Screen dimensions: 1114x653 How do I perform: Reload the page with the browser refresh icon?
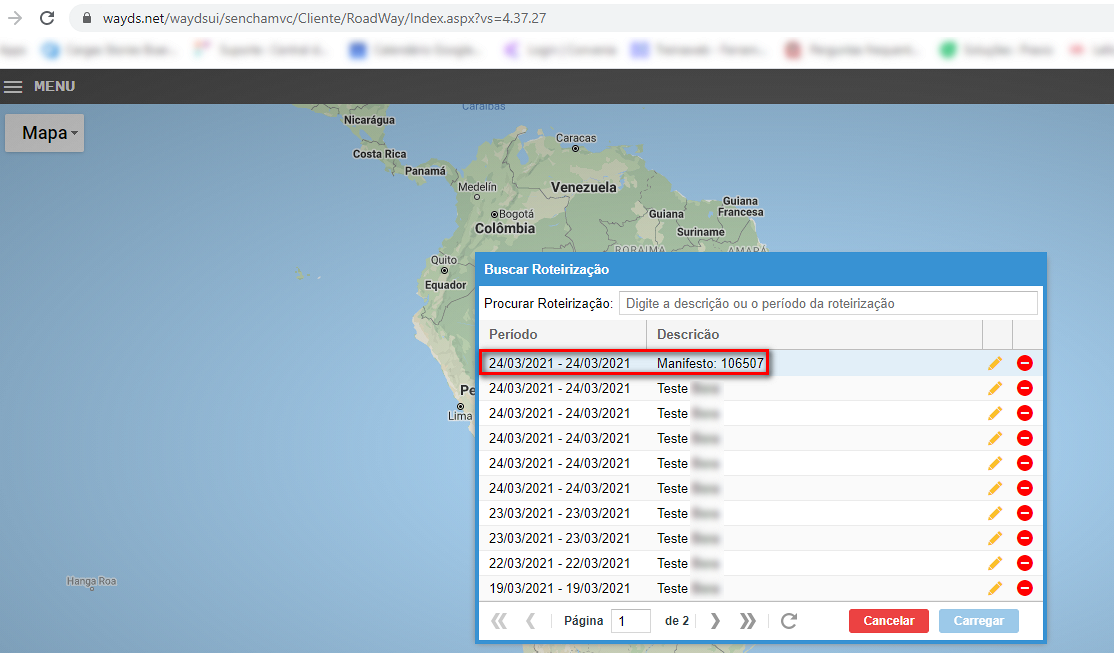pyautogui.click(x=47, y=18)
